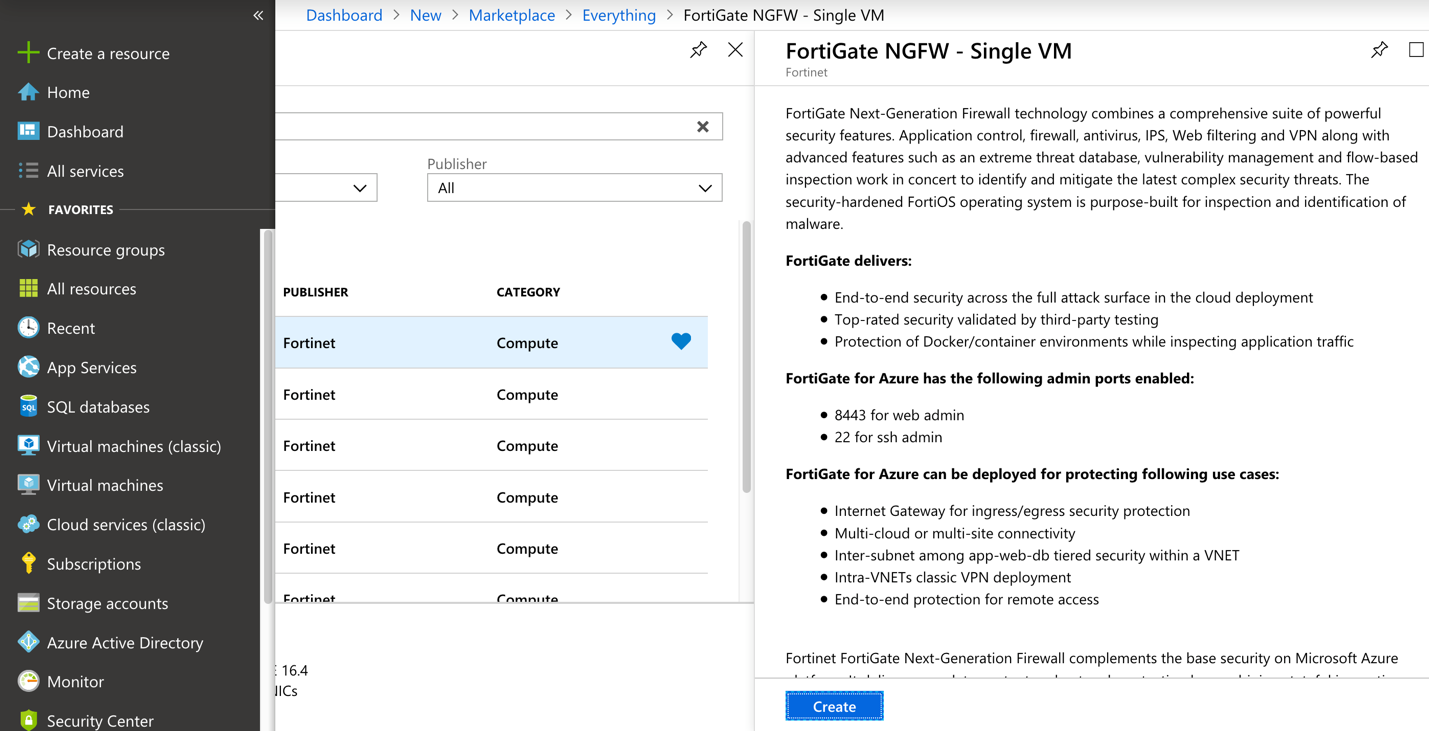Click the Monitor gauge icon
The height and width of the screenshot is (731, 1429).
[28, 681]
